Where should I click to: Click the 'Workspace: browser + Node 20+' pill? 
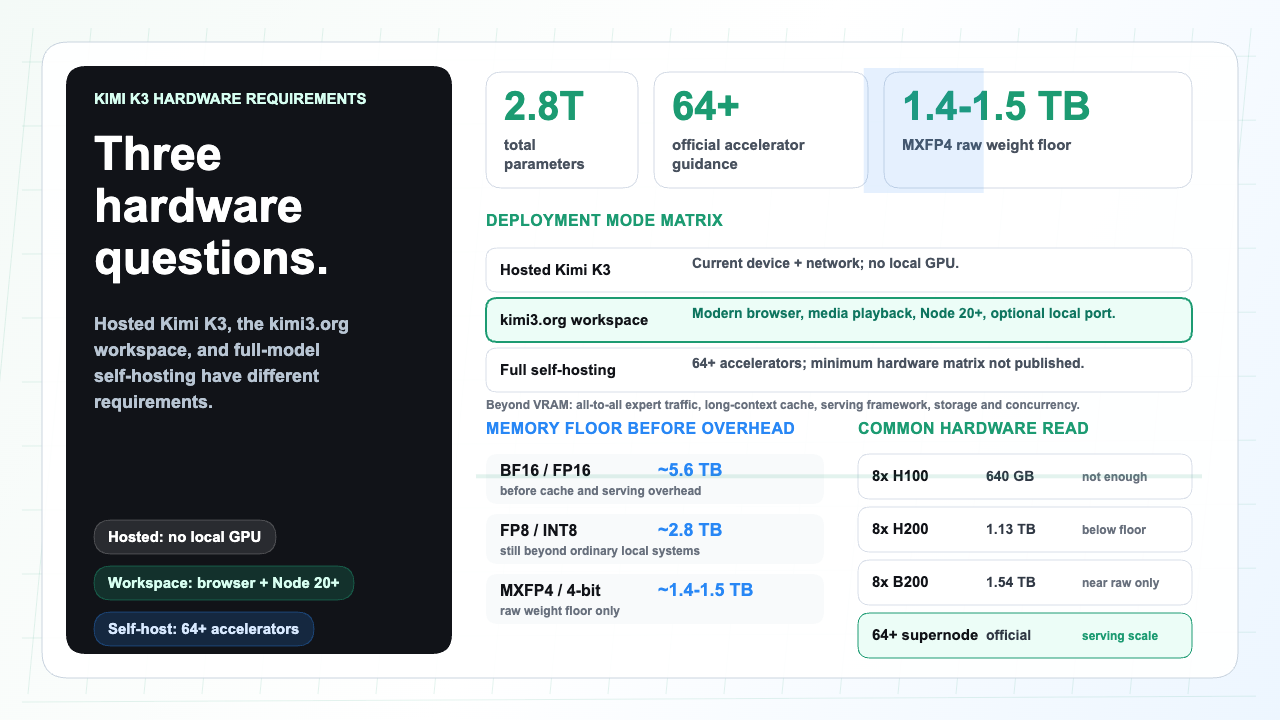224,583
